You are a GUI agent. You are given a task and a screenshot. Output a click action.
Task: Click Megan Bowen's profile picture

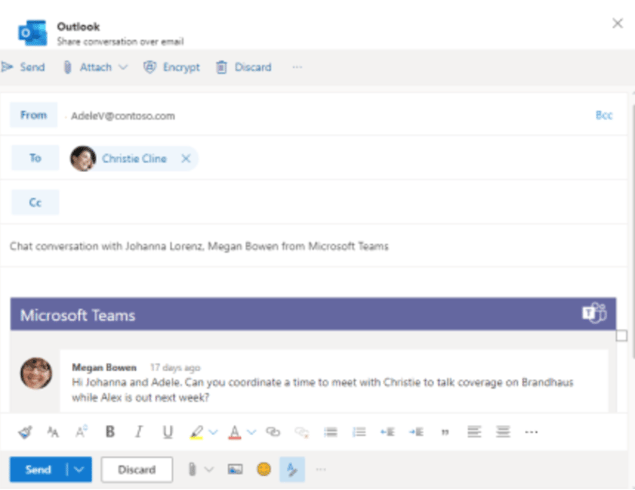pos(36,373)
